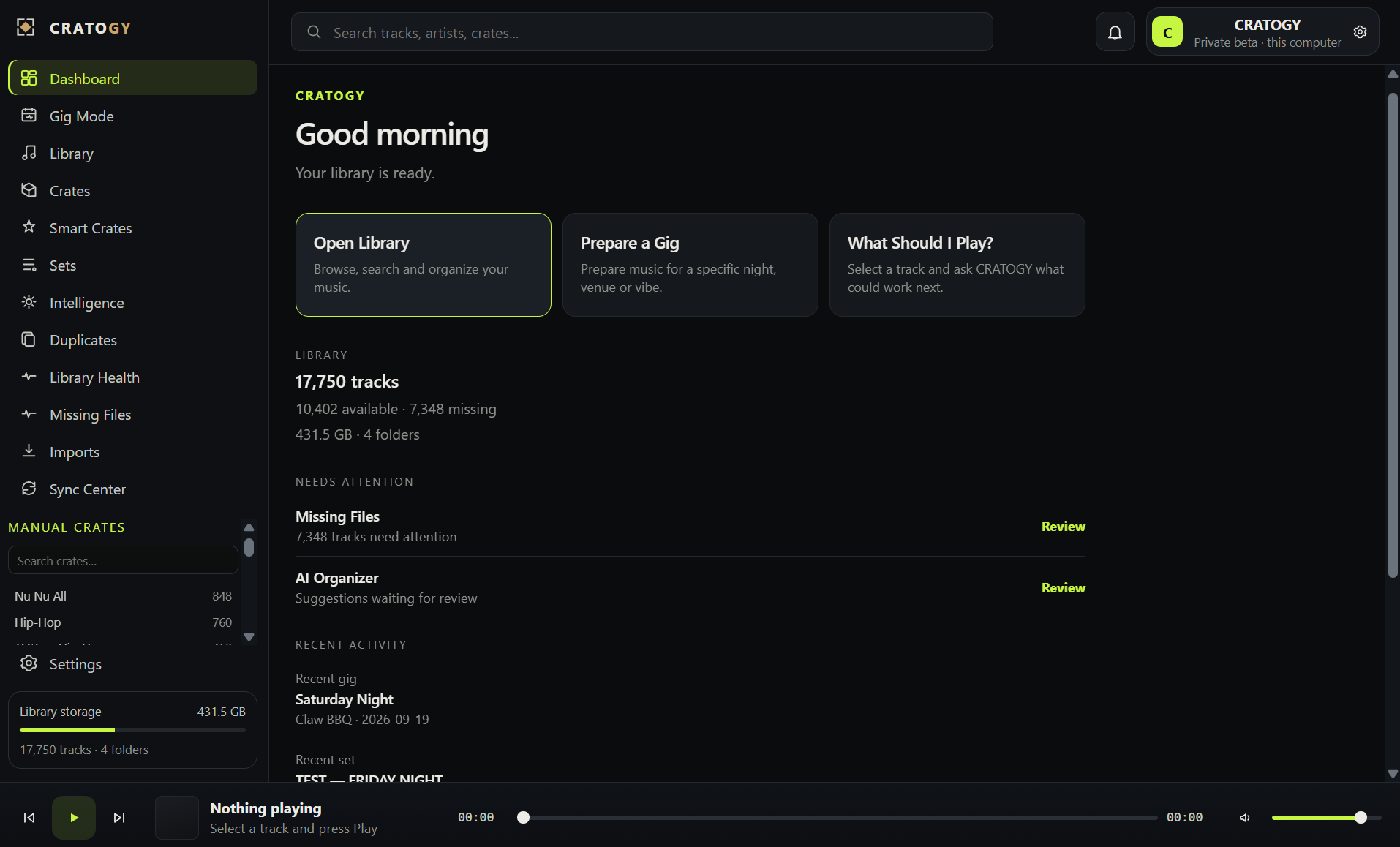1400x847 pixels.
Task: Open Saturday Night recent gig
Action: 690,699
